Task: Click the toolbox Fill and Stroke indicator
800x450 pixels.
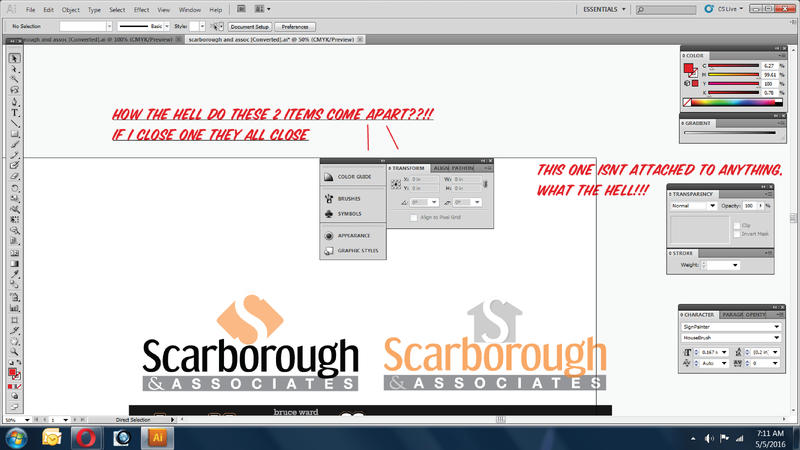Action: [14, 374]
